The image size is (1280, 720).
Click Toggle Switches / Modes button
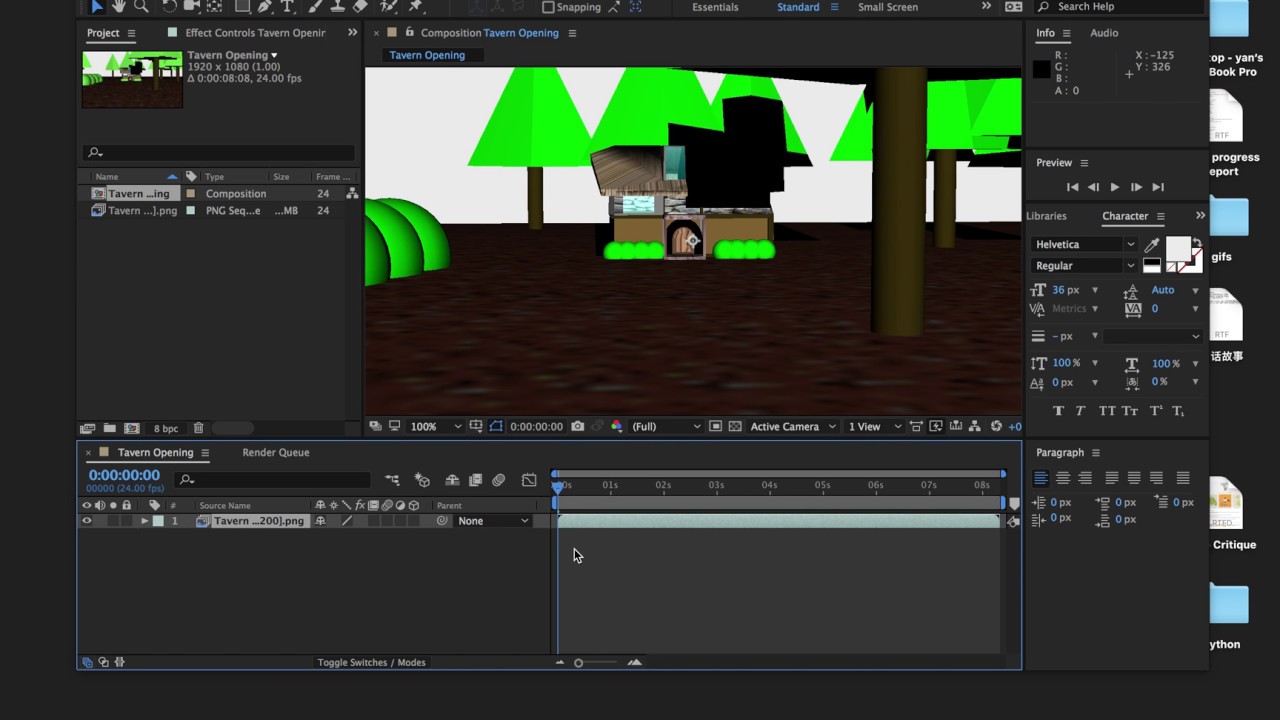(371, 662)
